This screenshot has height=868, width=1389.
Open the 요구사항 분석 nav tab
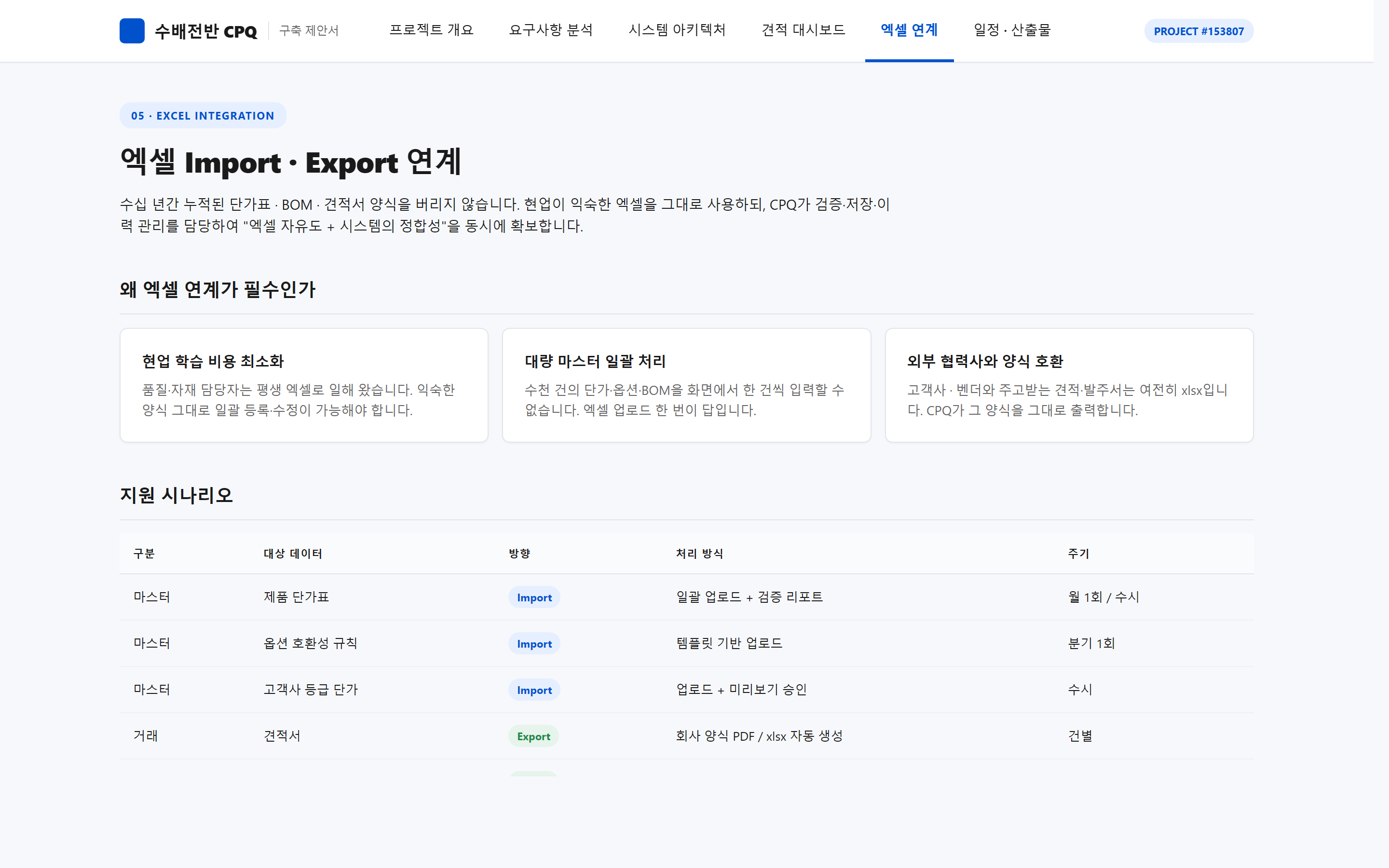click(550, 30)
